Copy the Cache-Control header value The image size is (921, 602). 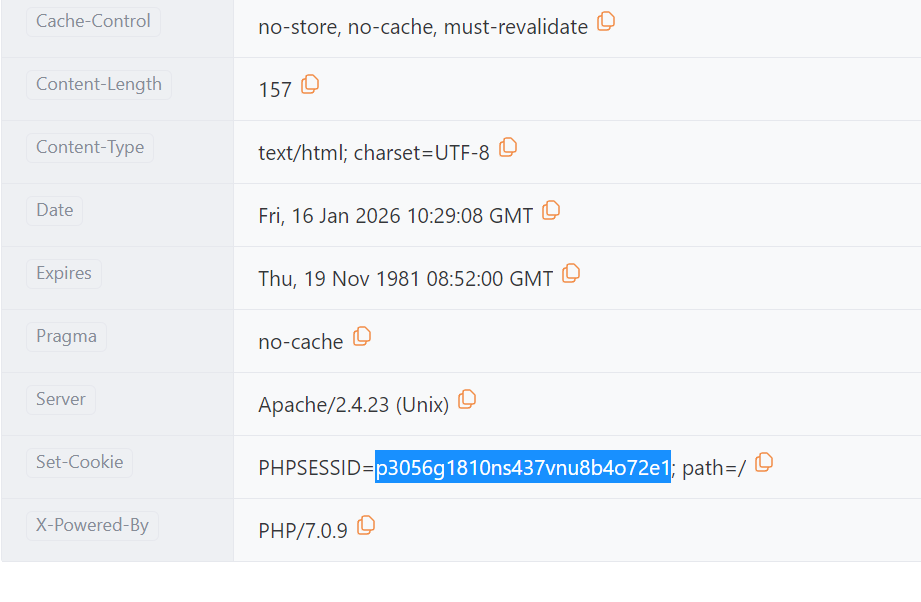click(x=606, y=22)
